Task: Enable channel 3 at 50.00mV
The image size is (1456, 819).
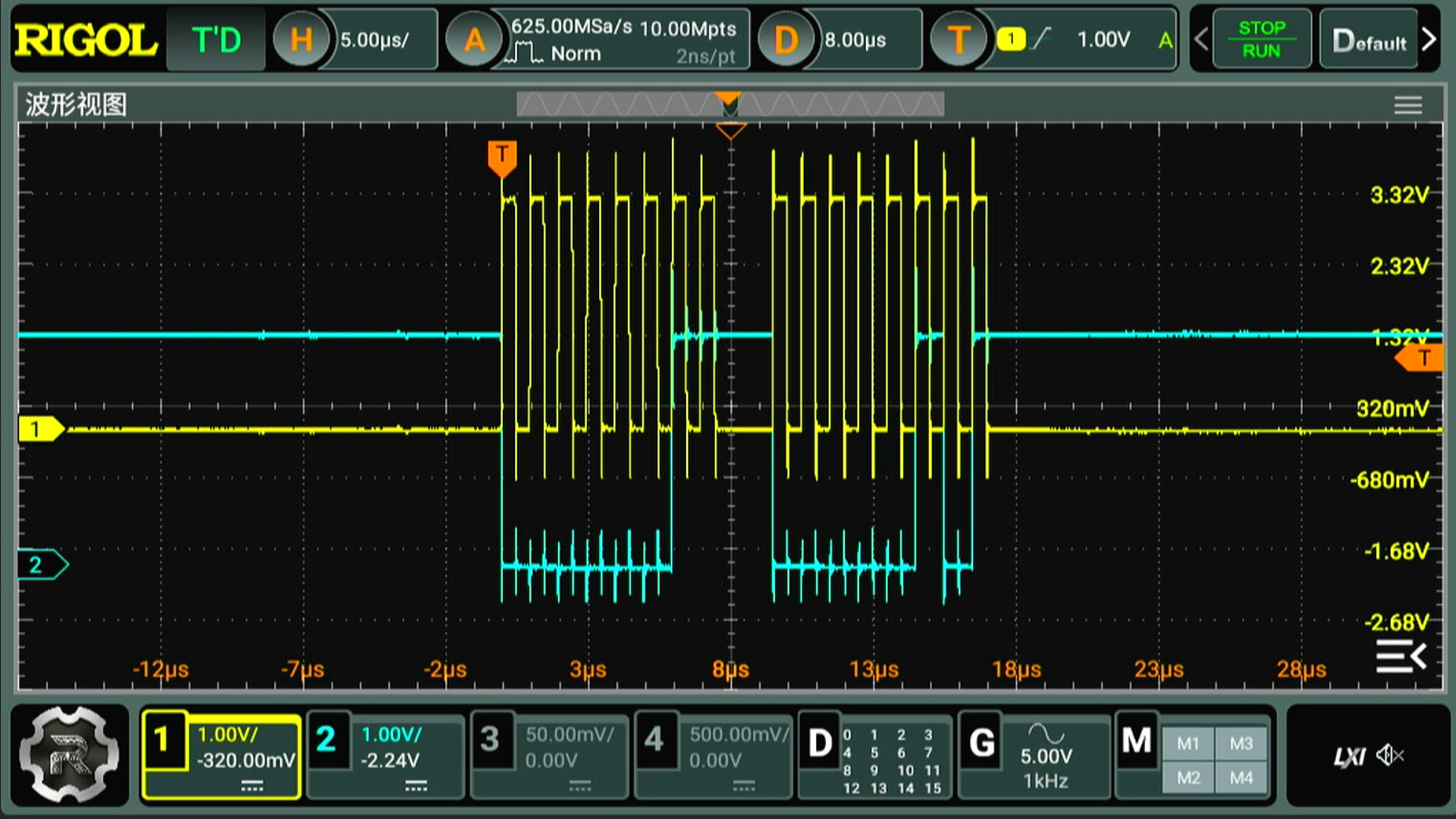Action: 550,755
